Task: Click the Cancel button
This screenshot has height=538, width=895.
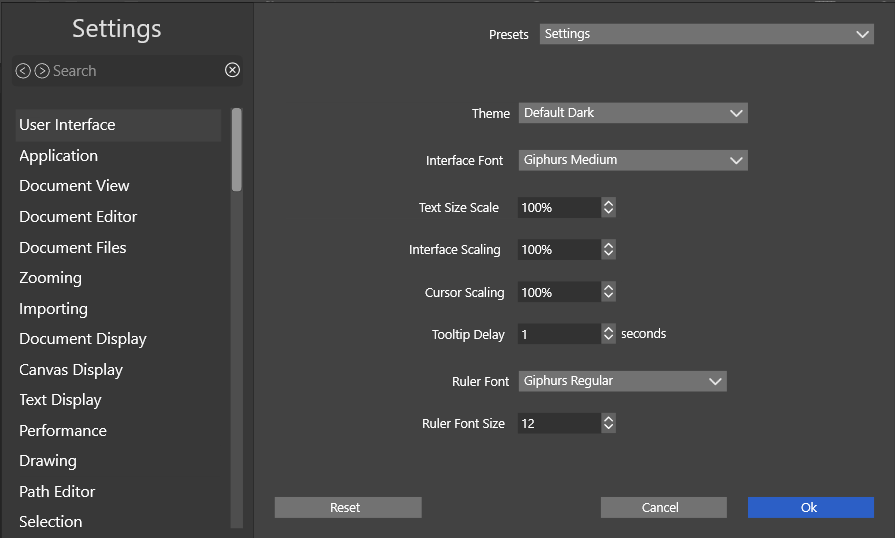Action: coord(663,508)
